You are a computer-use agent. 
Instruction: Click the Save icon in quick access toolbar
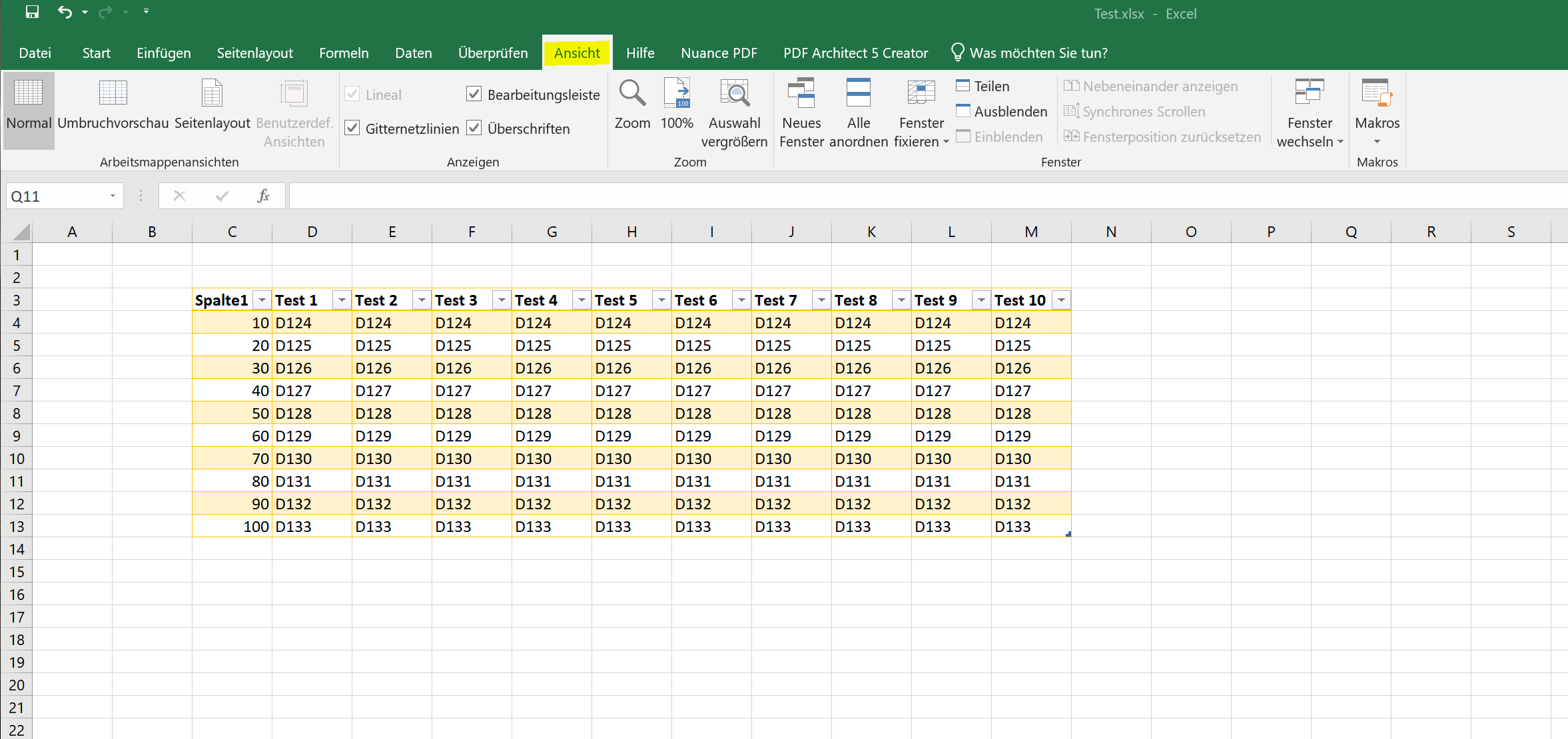tap(32, 12)
